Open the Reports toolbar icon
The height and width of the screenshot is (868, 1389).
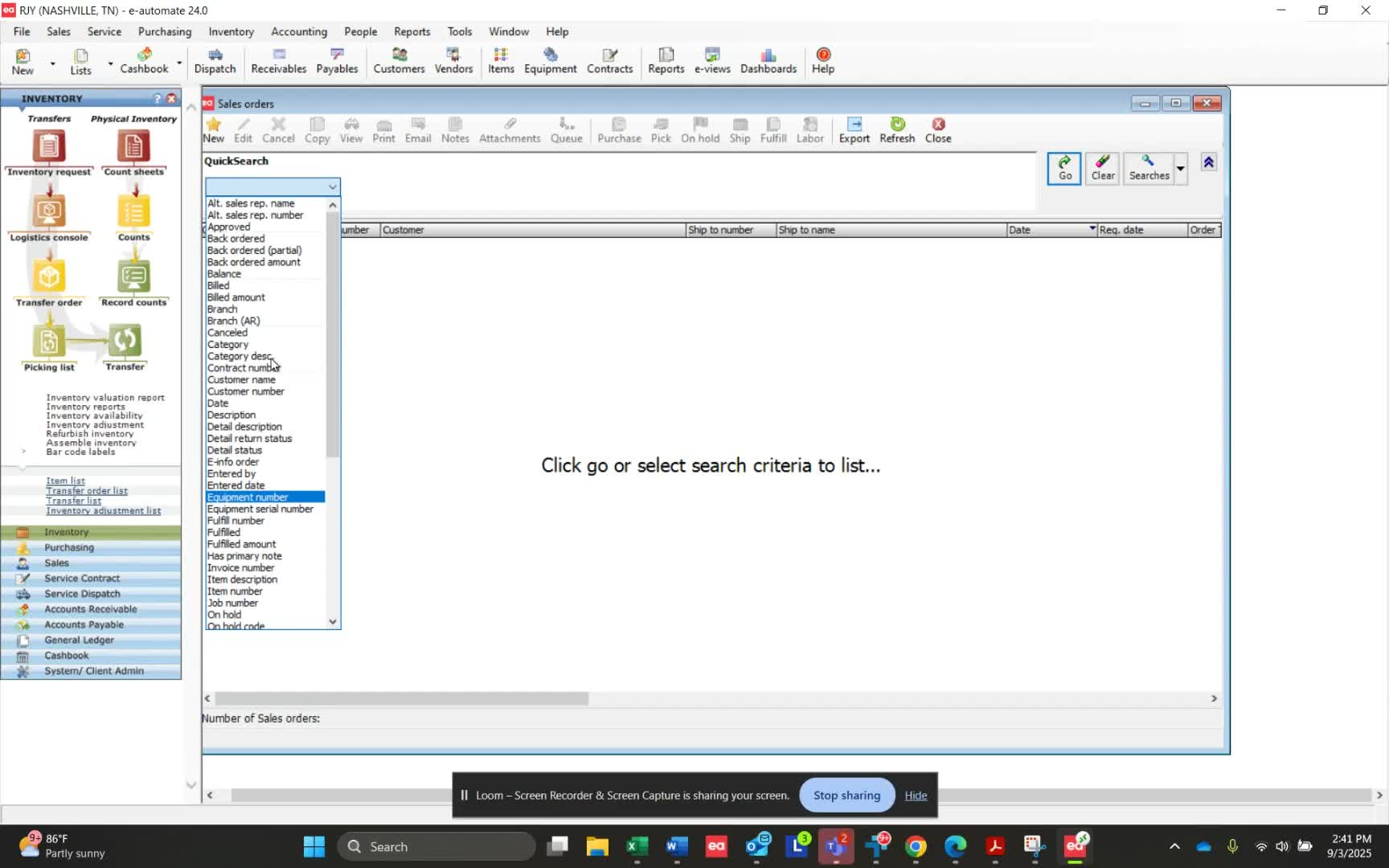(x=666, y=60)
